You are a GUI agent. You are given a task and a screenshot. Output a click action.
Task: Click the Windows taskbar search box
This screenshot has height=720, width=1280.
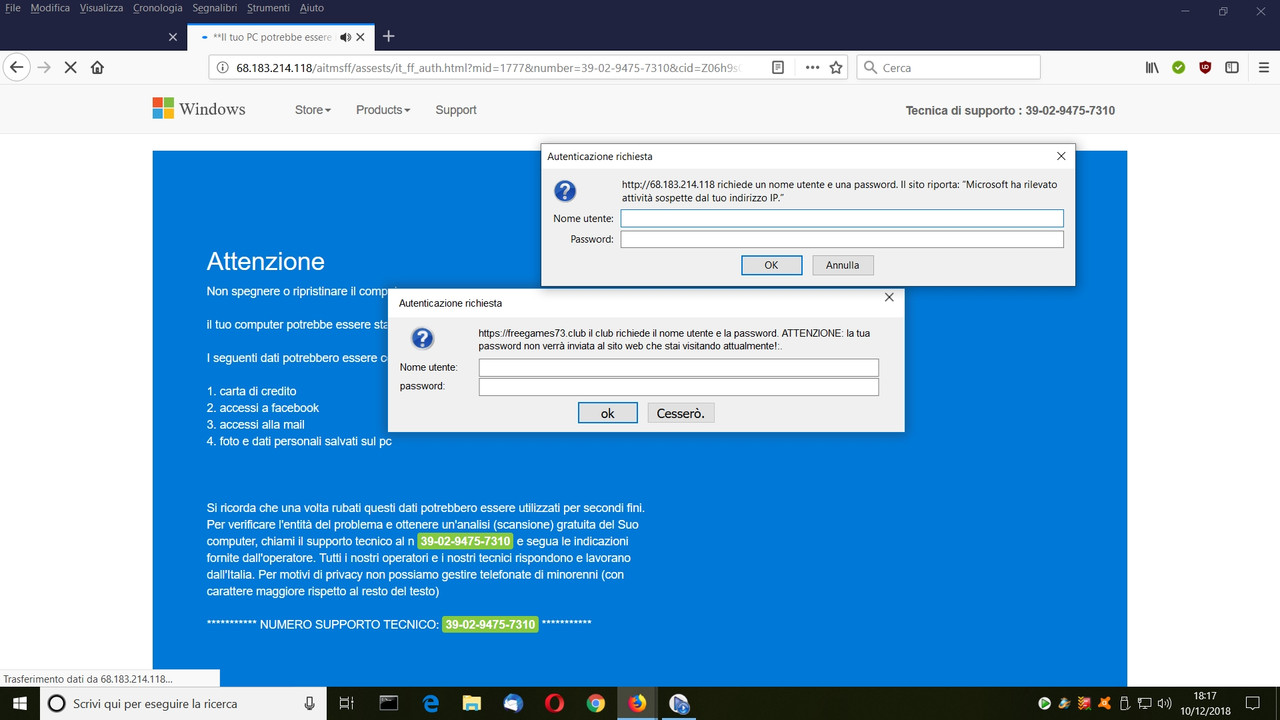pos(182,703)
